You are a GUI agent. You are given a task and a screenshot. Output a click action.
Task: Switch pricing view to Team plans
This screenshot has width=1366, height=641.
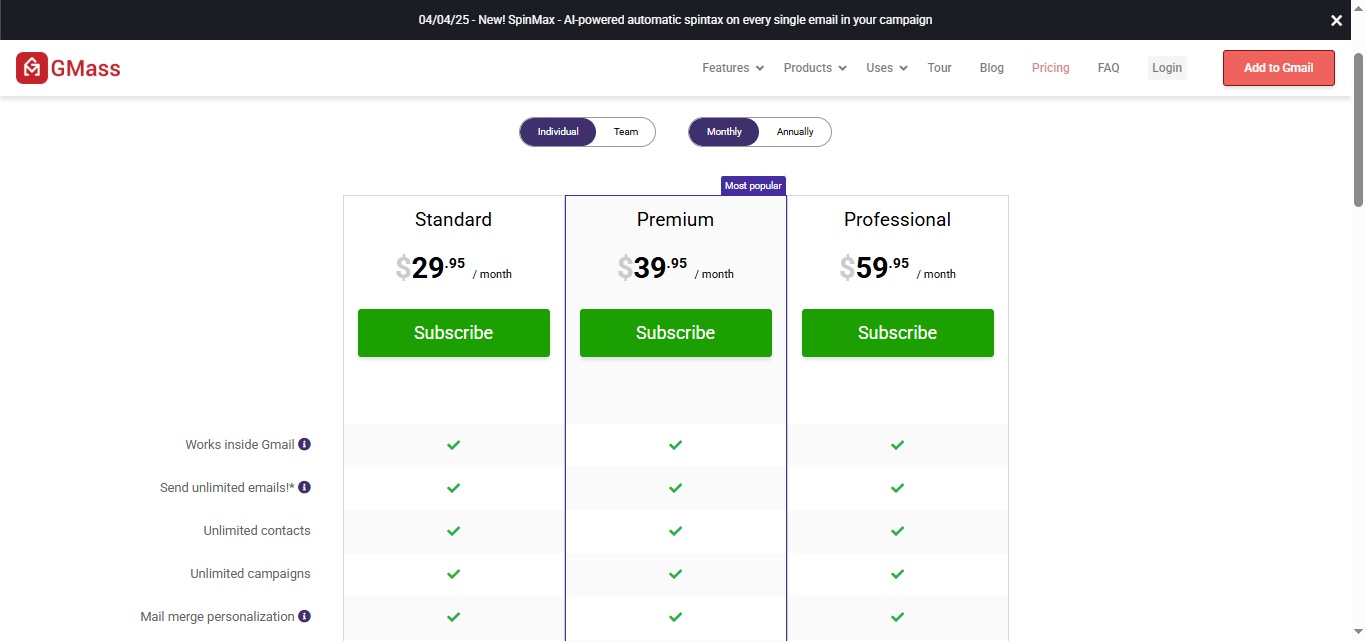[x=626, y=131]
